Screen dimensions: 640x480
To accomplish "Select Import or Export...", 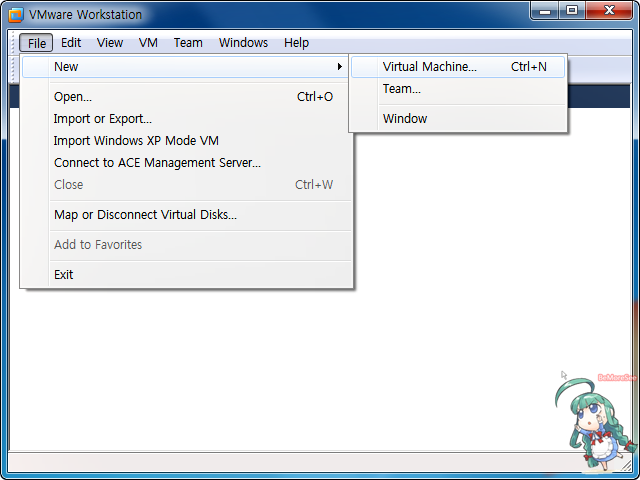I will click(187, 119).
